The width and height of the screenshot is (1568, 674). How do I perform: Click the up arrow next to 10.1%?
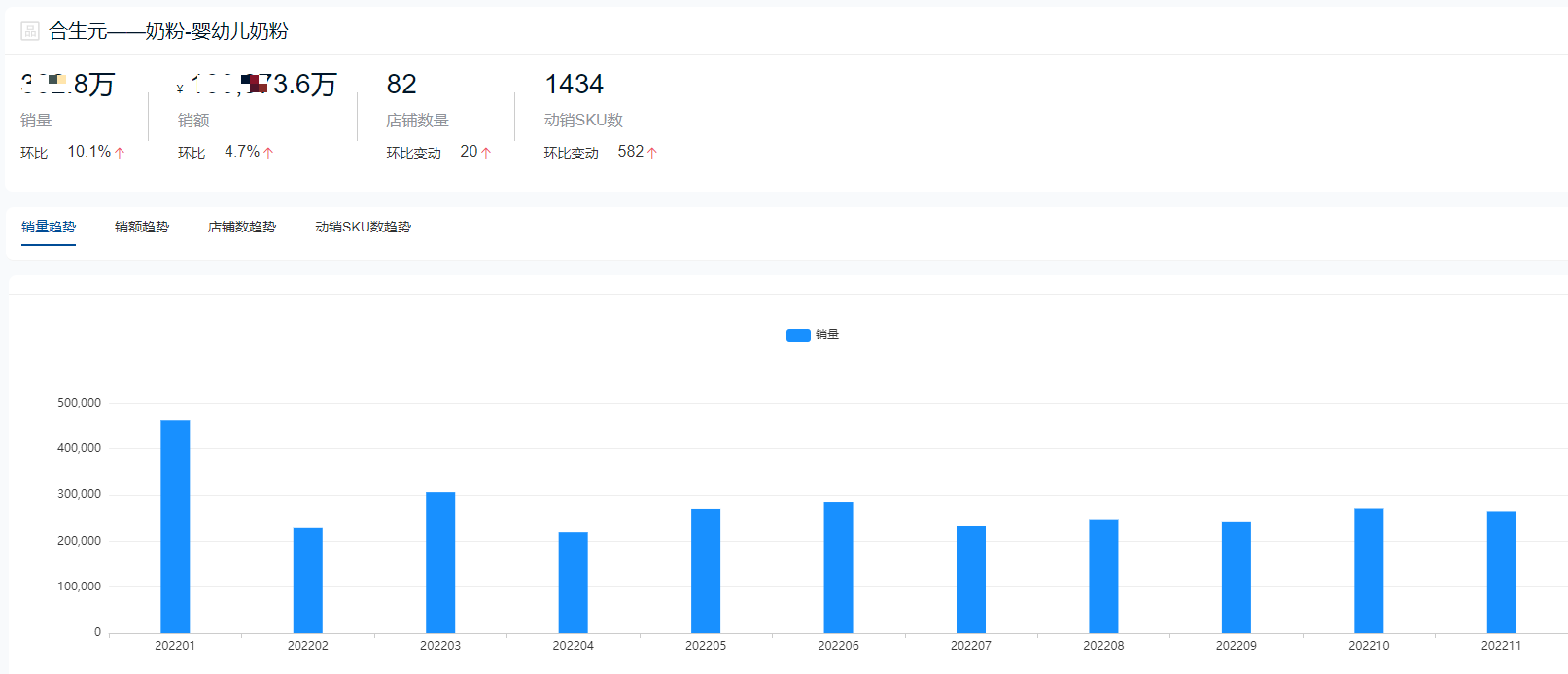[x=120, y=153]
